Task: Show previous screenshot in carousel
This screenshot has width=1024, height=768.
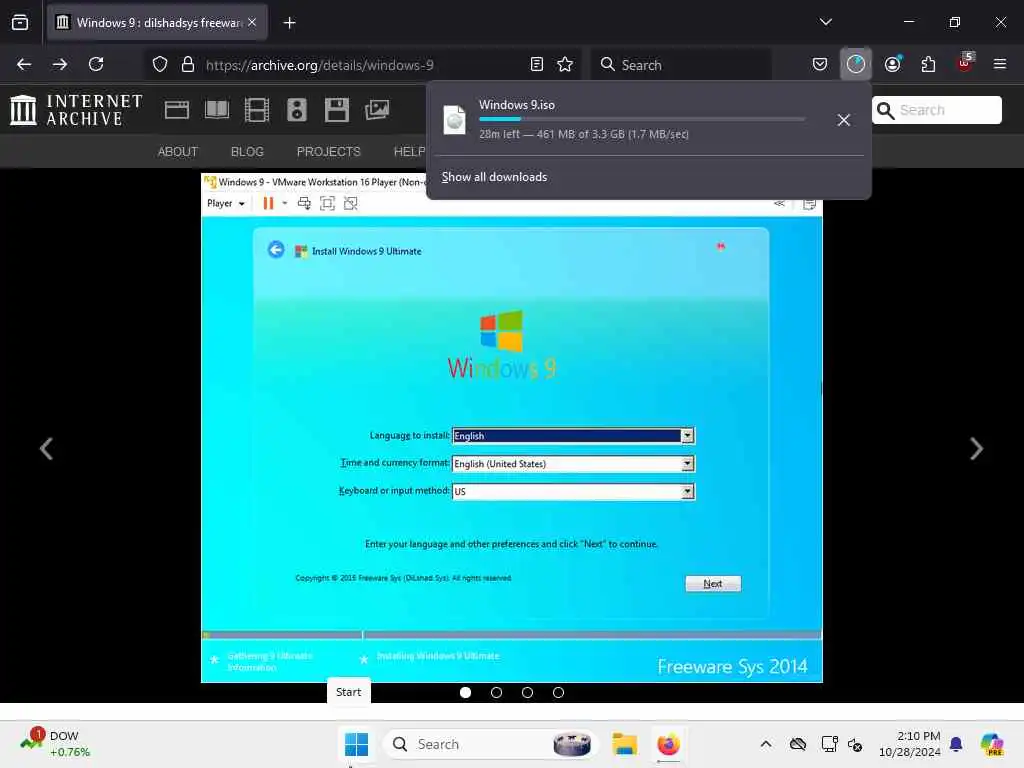Action: (x=46, y=449)
